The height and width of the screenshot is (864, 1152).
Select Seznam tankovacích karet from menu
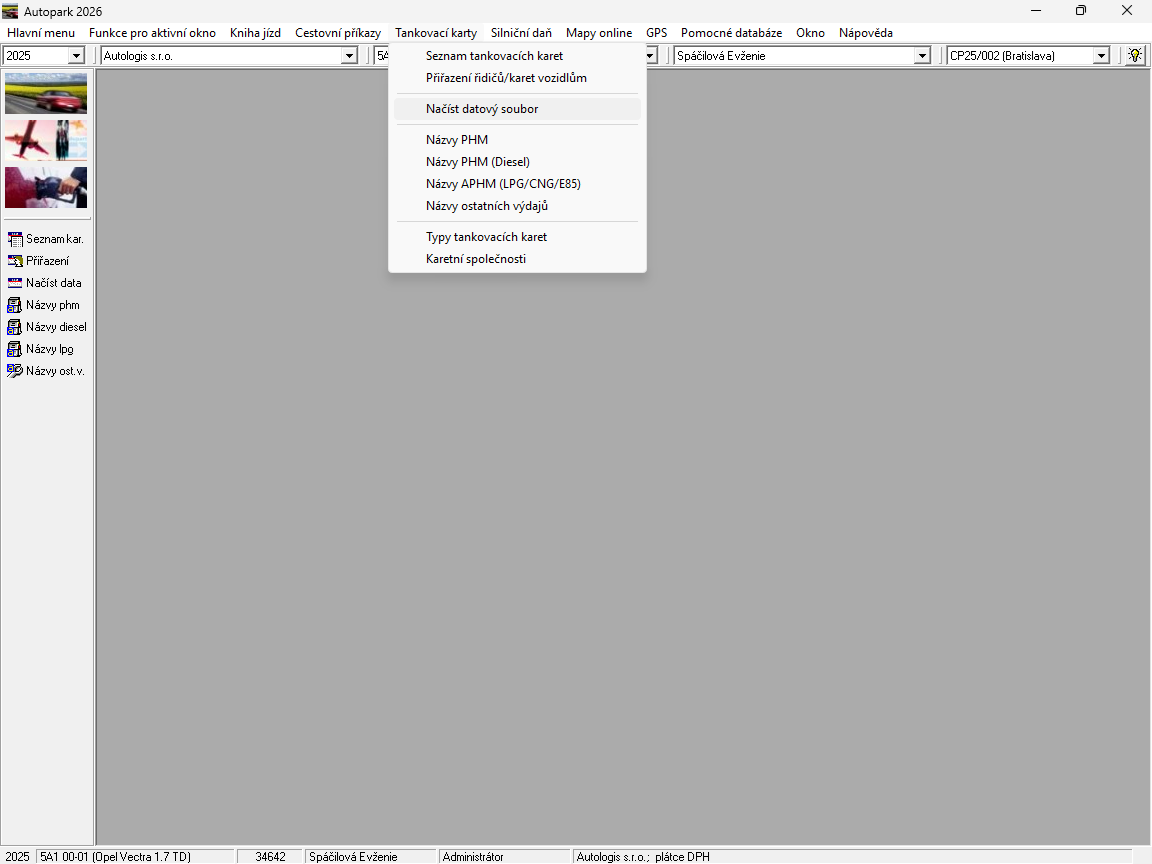click(494, 56)
